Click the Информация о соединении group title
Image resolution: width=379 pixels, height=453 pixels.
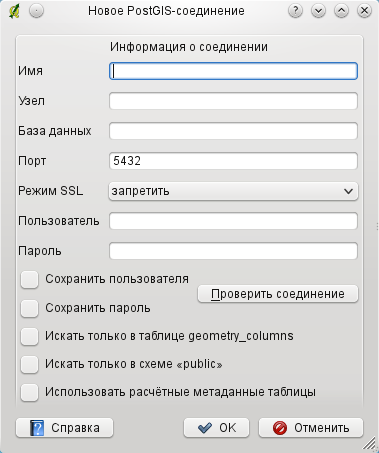pyautogui.click(x=189, y=47)
